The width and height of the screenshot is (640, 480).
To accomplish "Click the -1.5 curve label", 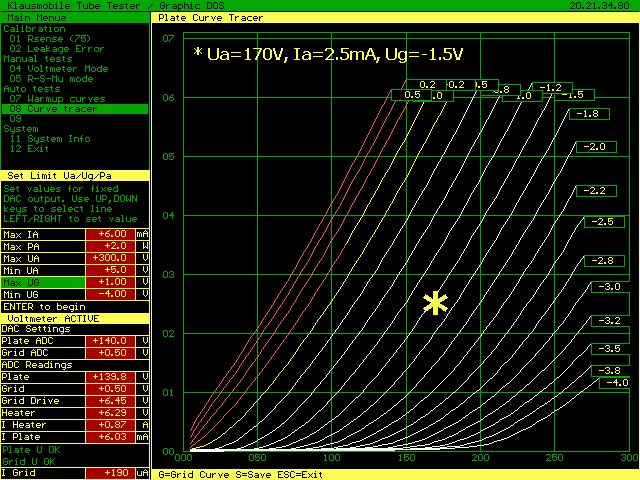I will click(x=576, y=95).
